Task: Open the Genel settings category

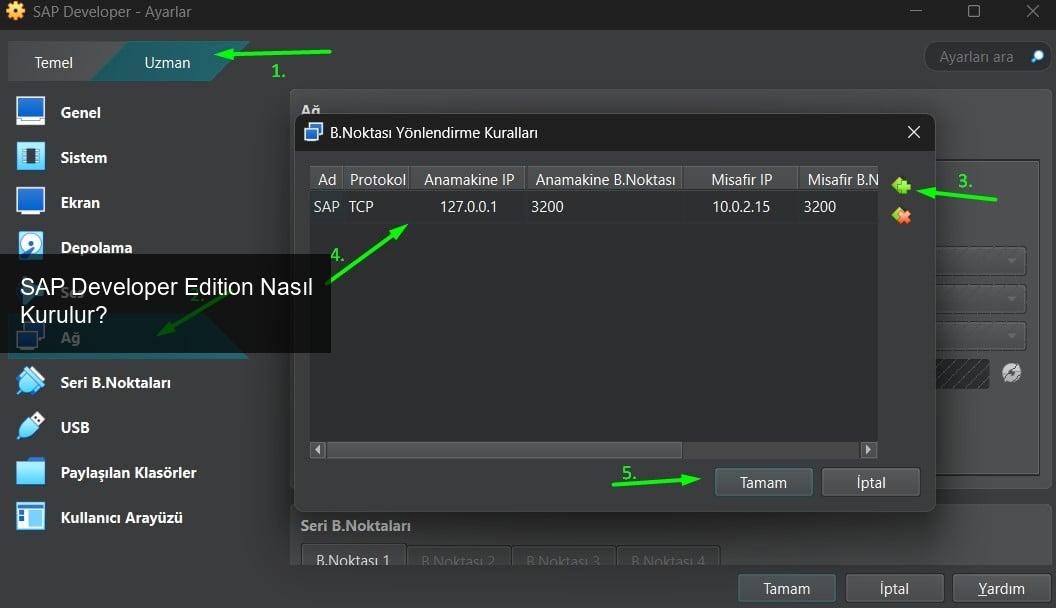Action: [x=80, y=112]
